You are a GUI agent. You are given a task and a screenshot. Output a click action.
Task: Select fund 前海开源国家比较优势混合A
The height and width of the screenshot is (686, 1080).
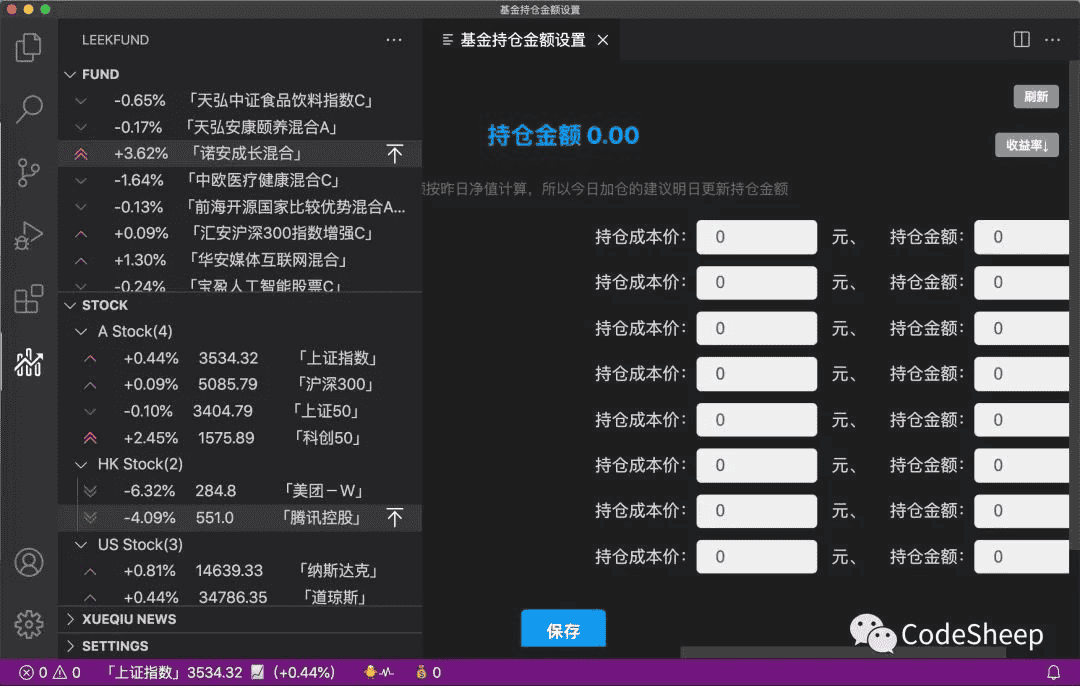coord(240,207)
